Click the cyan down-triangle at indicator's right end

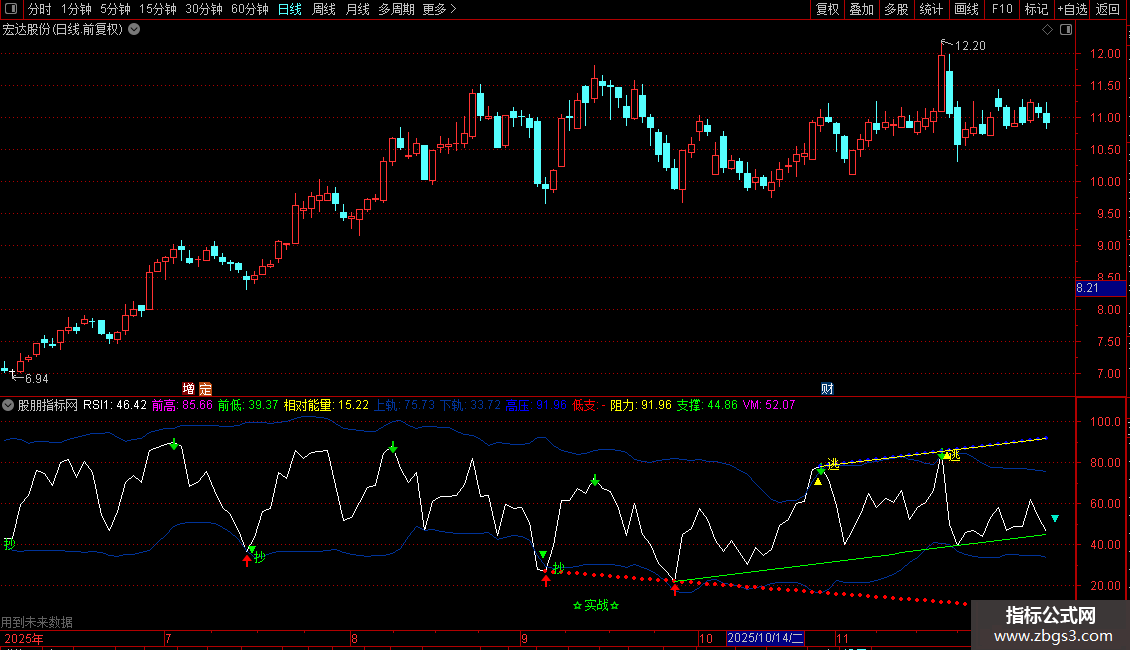(x=1055, y=518)
